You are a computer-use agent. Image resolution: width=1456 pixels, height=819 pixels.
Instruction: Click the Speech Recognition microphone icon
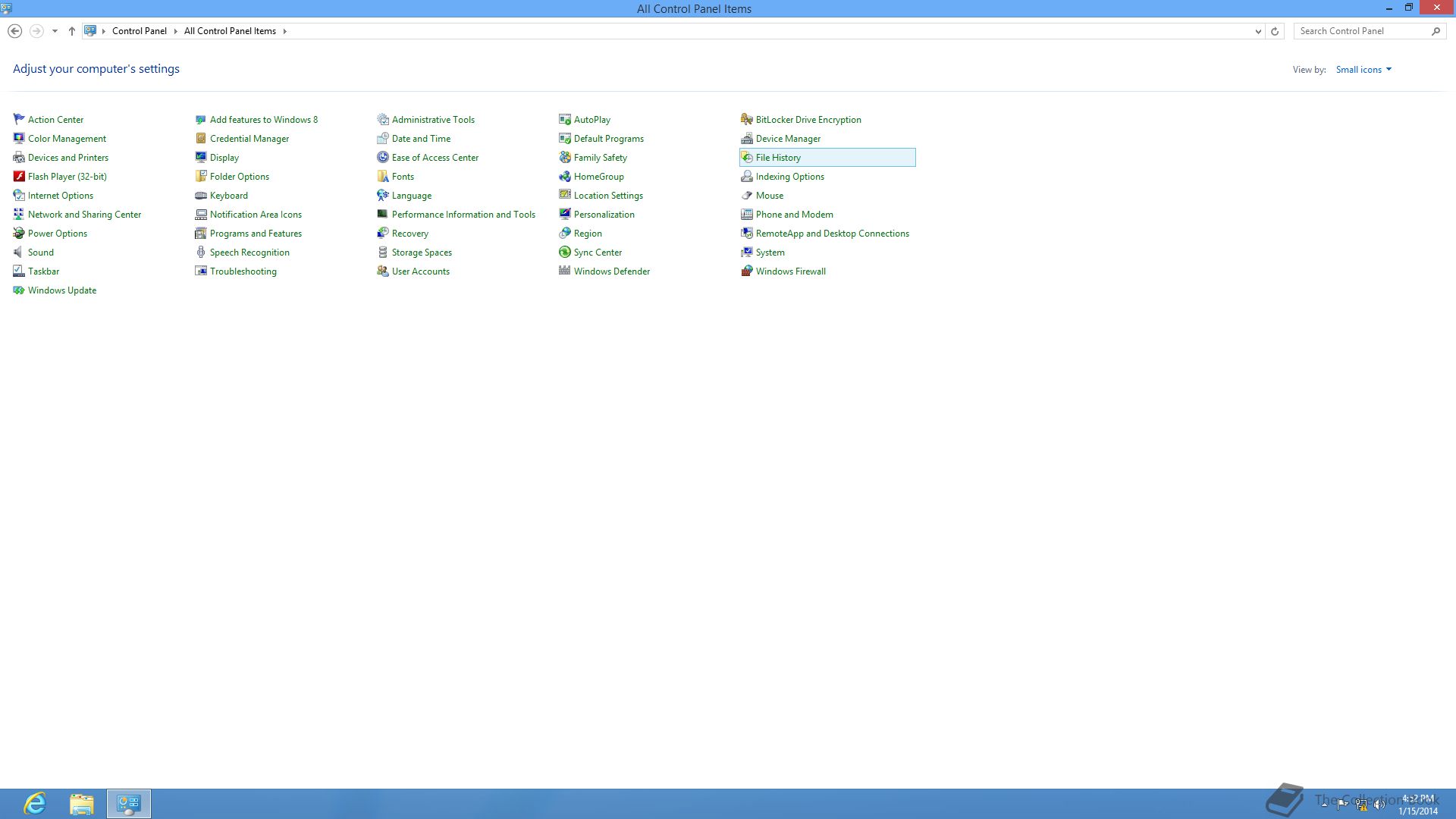tap(201, 252)
